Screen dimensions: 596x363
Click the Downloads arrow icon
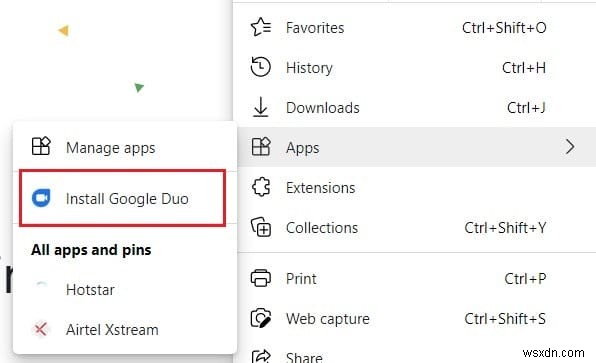coord(261,107)
